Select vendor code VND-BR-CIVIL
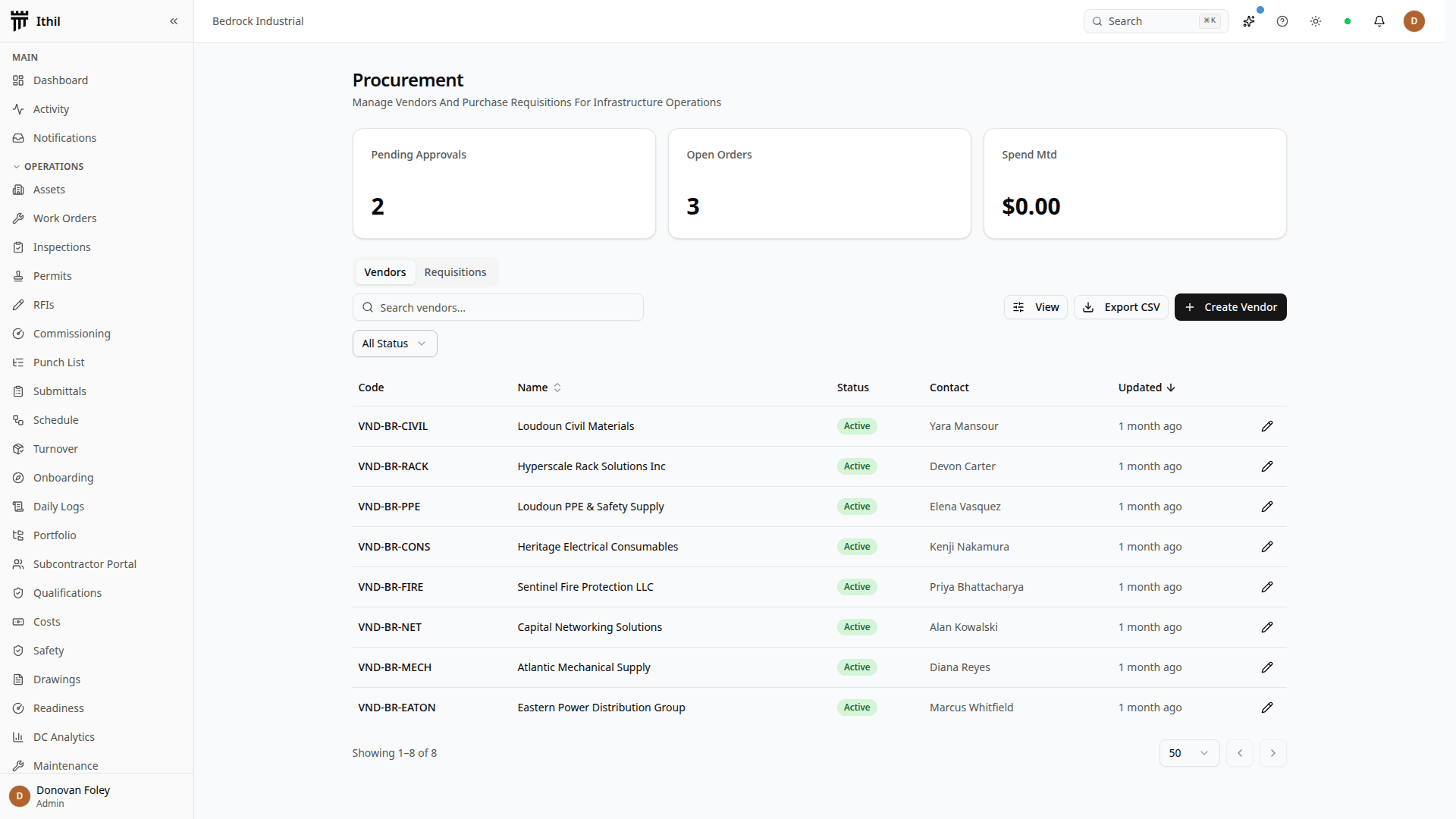The width and height of the screenshot is (1456, 819). click(x=393, y=426)
